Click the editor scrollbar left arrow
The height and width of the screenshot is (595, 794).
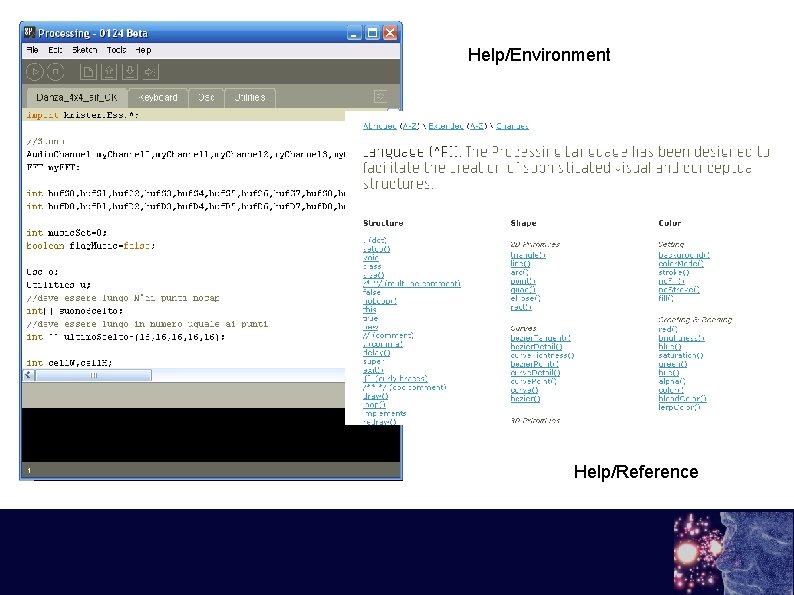click(28, 375)
